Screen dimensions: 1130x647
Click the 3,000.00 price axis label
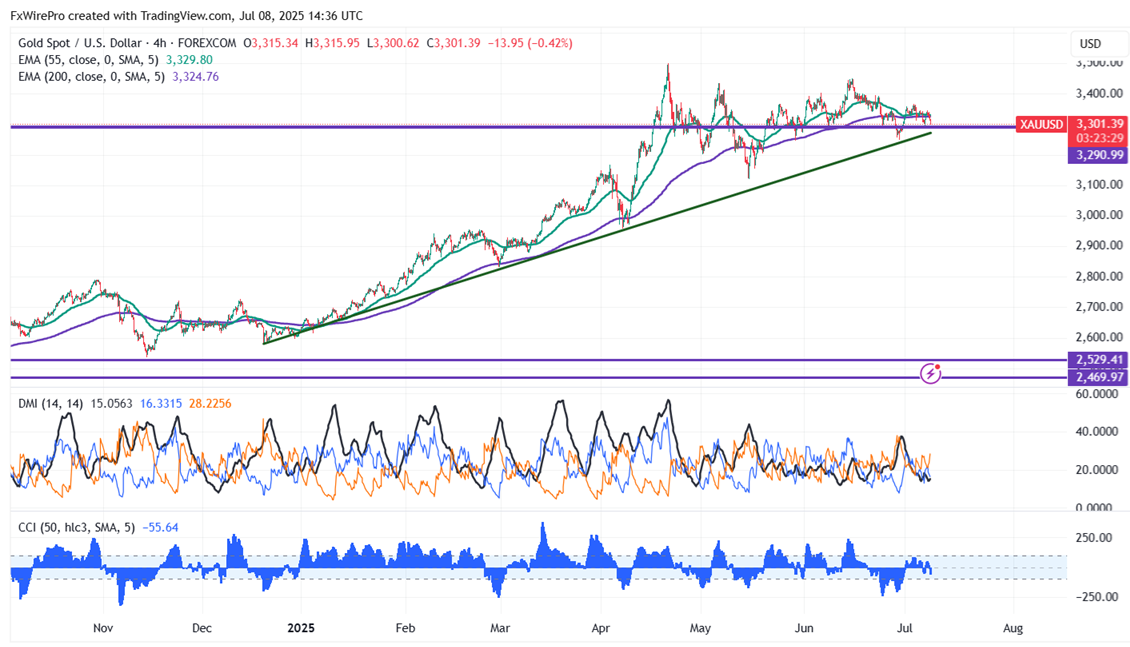[1099, 215]
